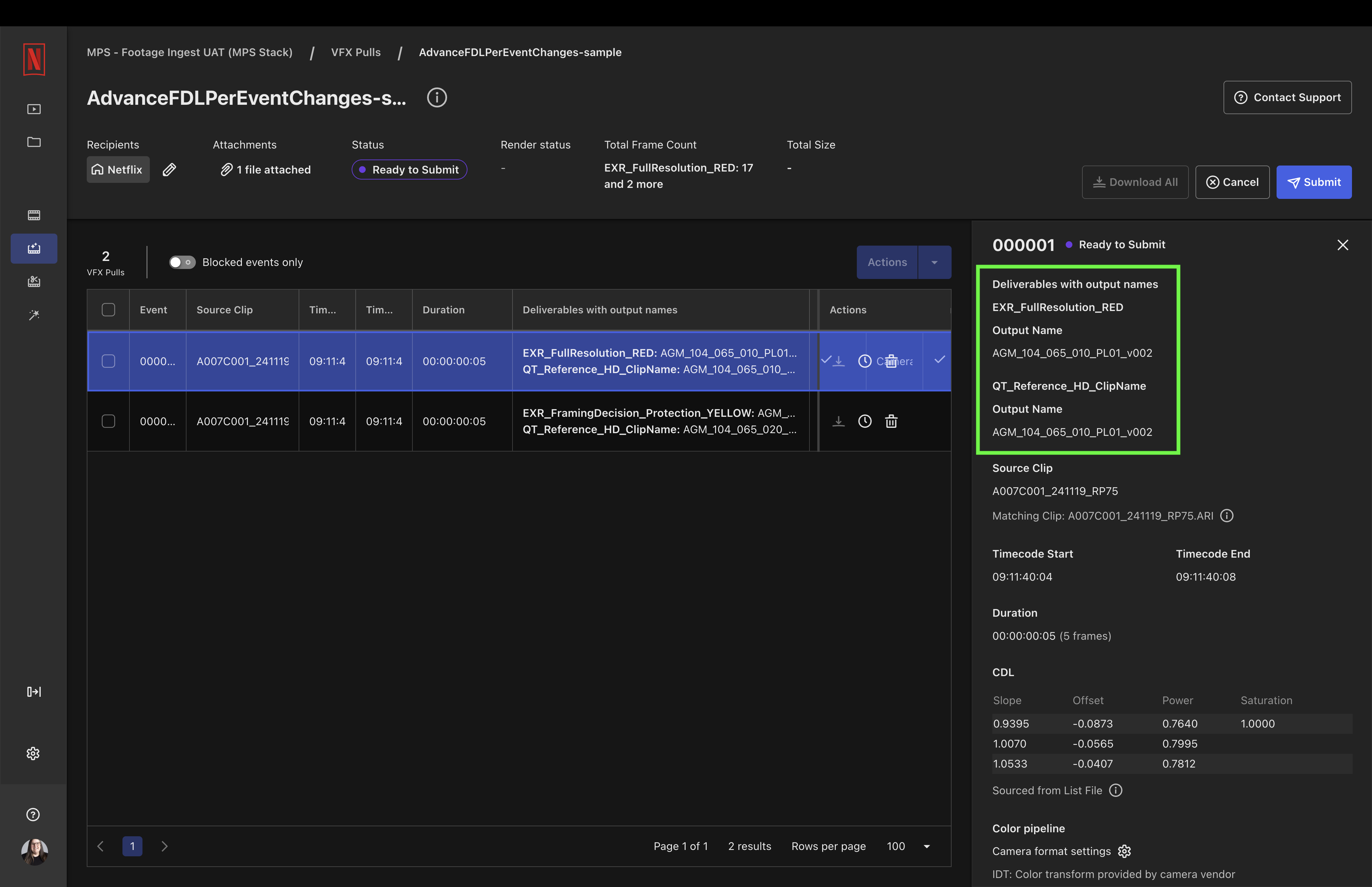Check the first event row checkbox
The width and height of the screenshot is (1372, 887).
point(108,361)
